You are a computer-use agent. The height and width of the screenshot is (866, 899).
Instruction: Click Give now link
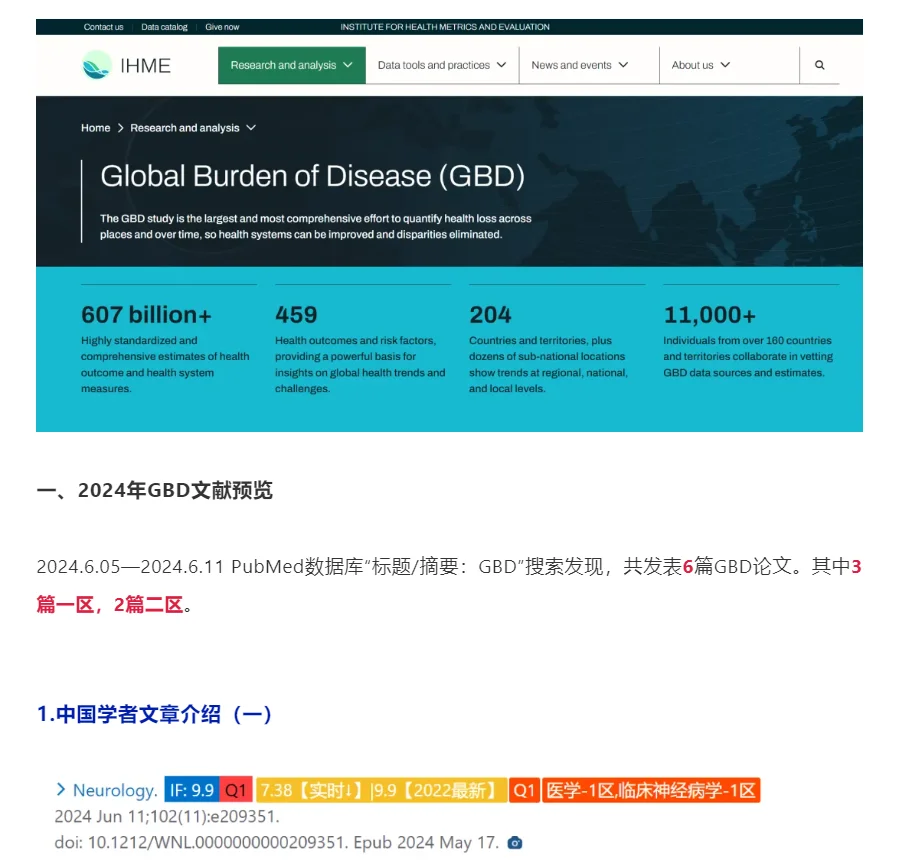point(222,27)
